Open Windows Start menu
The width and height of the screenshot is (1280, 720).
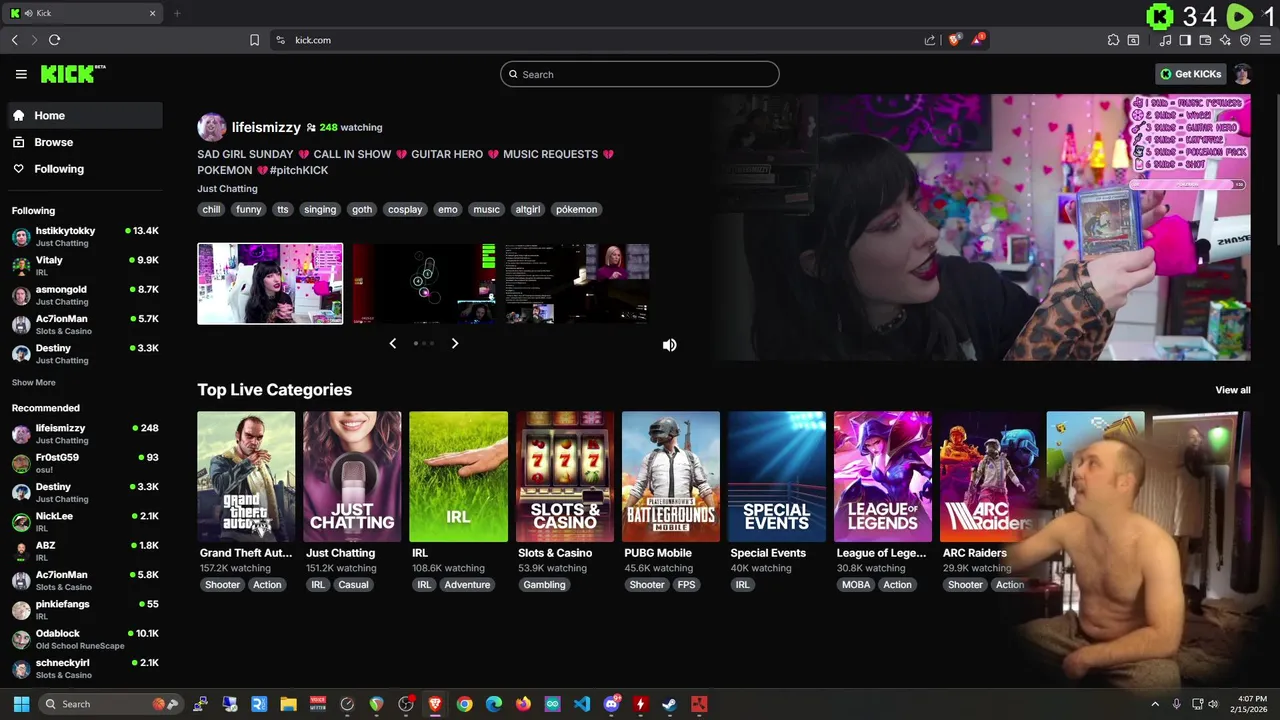[x=21, y=704]
